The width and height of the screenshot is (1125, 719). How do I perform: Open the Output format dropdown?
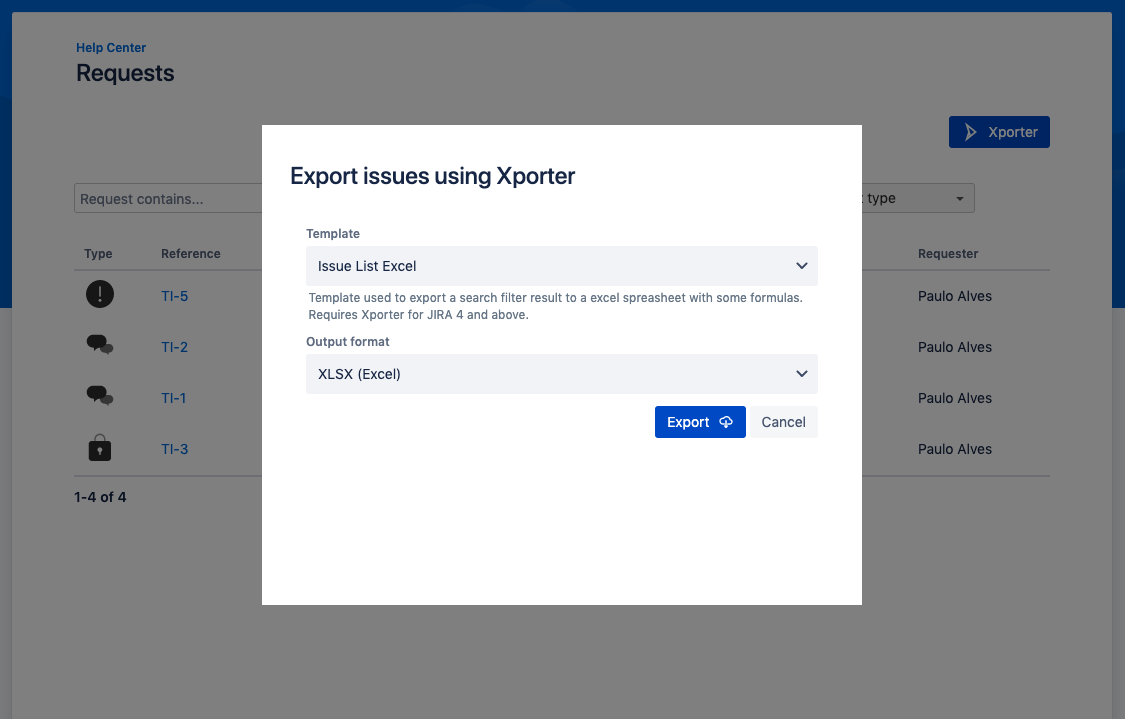pyautogui.click(x=561, y=374)
